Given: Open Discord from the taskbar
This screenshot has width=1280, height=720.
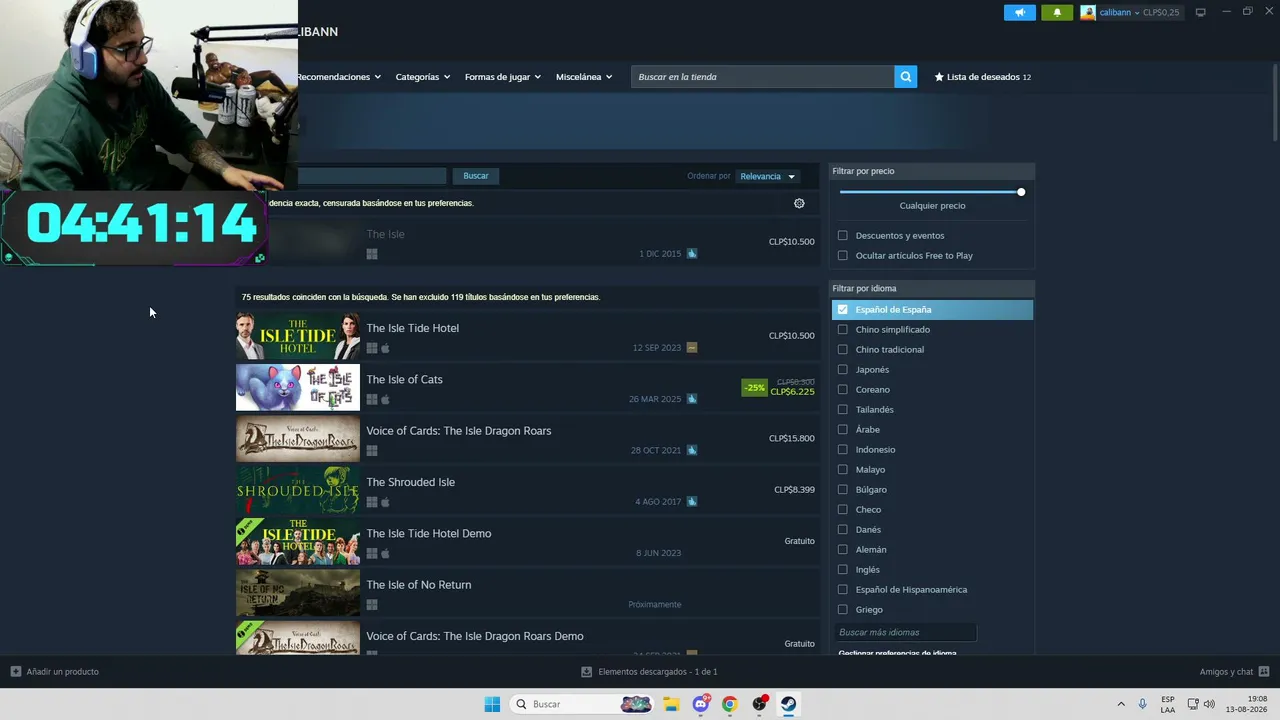Looking at the screenshot, I should point(701,704).
